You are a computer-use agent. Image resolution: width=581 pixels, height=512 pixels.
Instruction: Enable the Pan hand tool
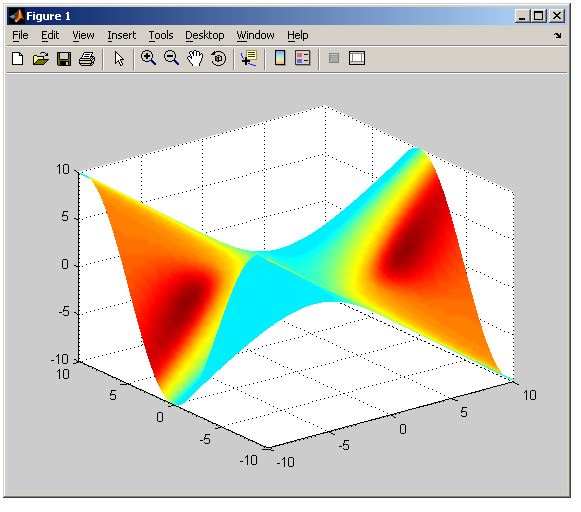pos(195,58)
